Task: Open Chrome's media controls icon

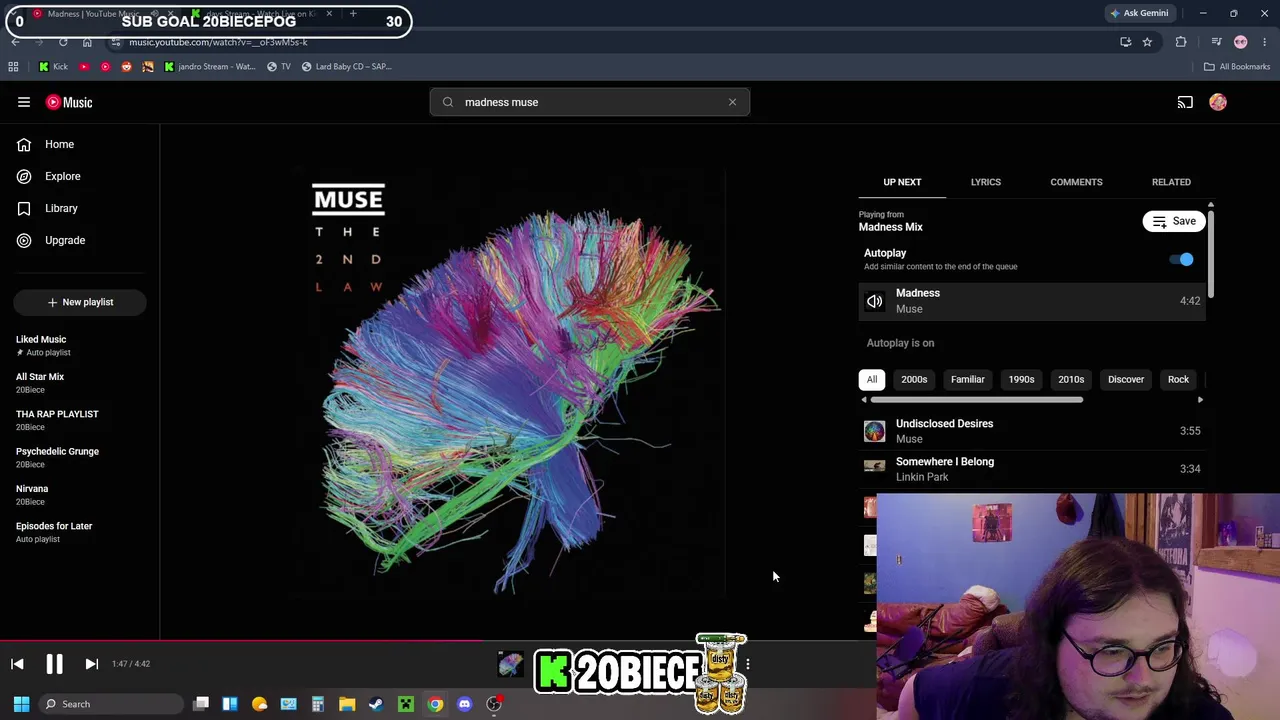Action: (1216, 42)
